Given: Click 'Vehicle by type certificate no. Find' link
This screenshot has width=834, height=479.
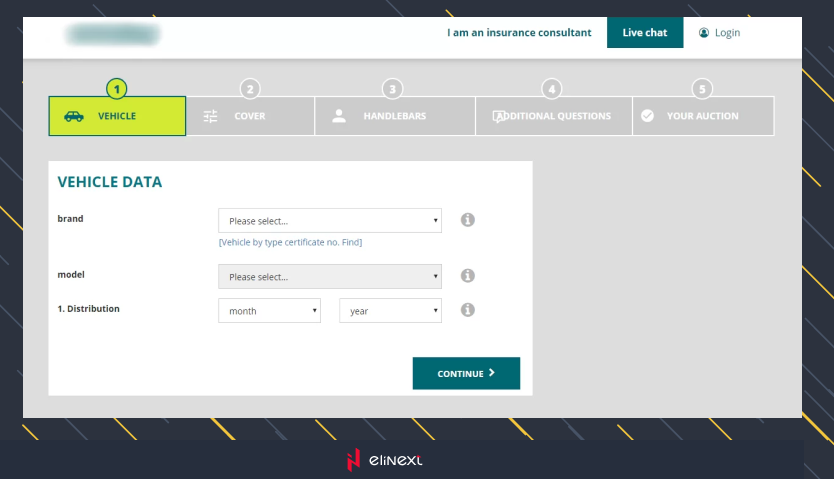Looking at the screenshot, I should tap(290, 242).
